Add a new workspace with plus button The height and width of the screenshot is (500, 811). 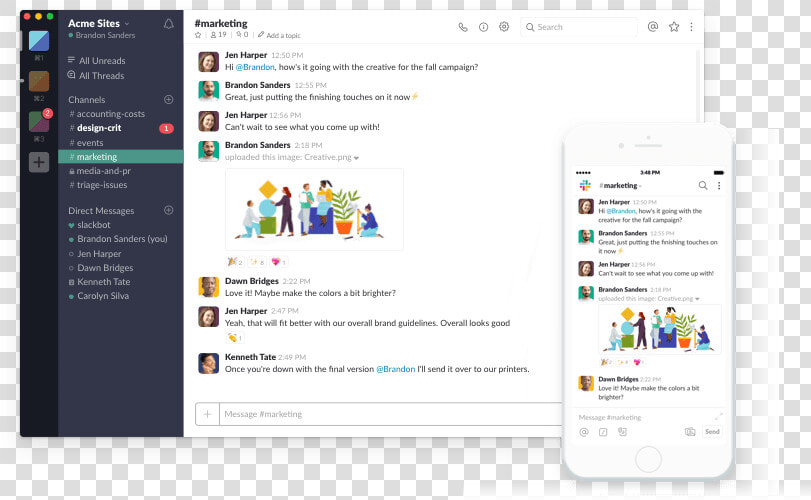coord(39,162)
